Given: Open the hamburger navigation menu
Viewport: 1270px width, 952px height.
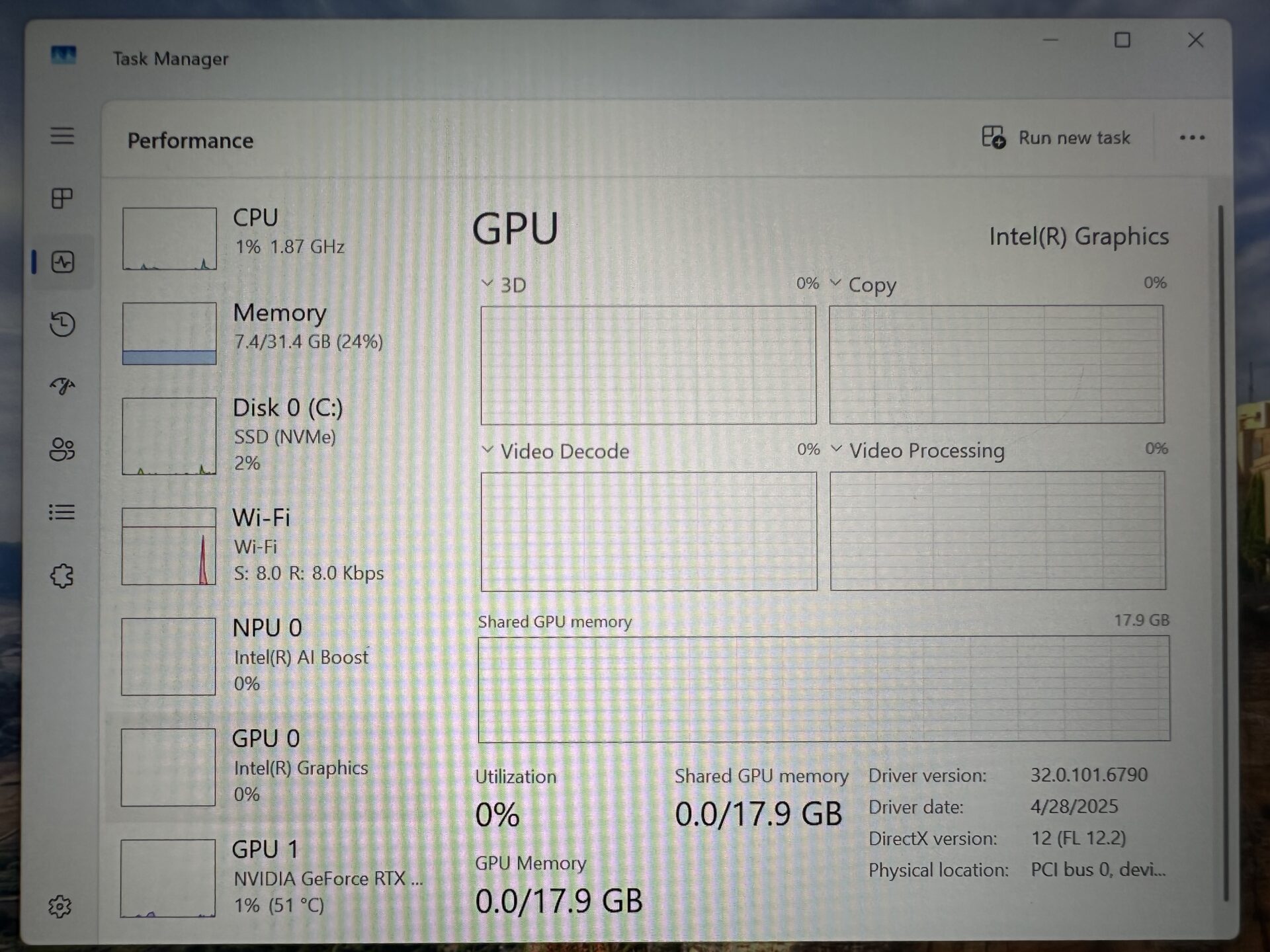Looking at the screenshot, I should click(x=62, y=136).
